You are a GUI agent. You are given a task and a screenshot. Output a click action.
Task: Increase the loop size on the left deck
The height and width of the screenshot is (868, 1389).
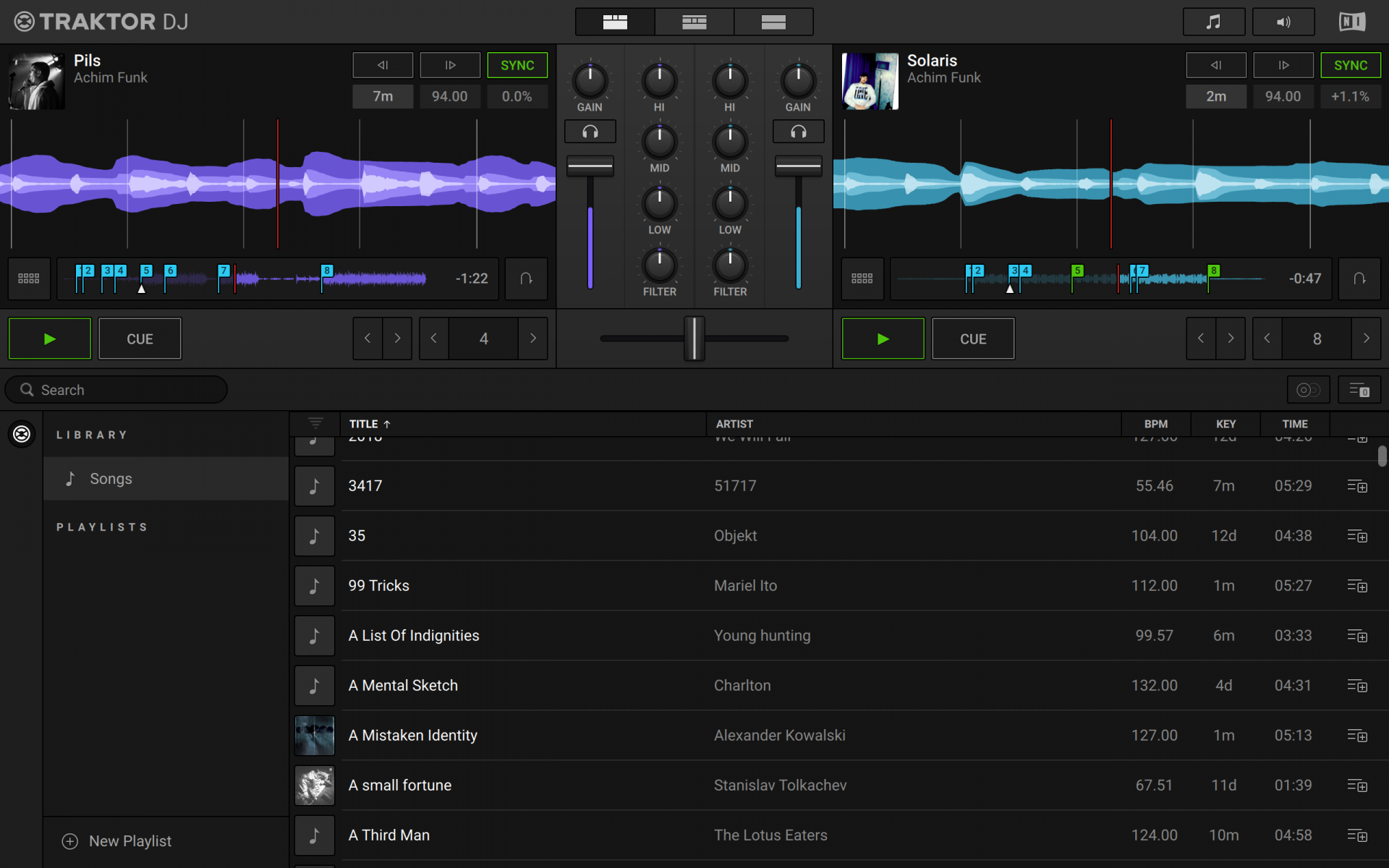click(533, 339)
